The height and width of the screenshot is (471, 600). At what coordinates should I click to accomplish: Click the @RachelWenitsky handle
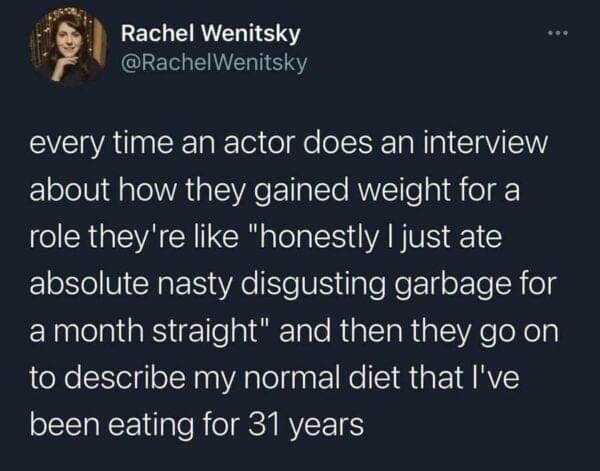click(213, 62)
